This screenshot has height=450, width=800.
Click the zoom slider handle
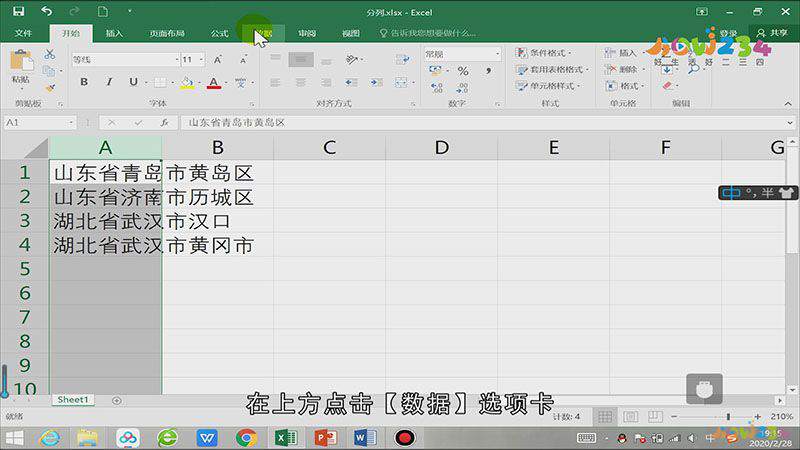coord(728,417)
